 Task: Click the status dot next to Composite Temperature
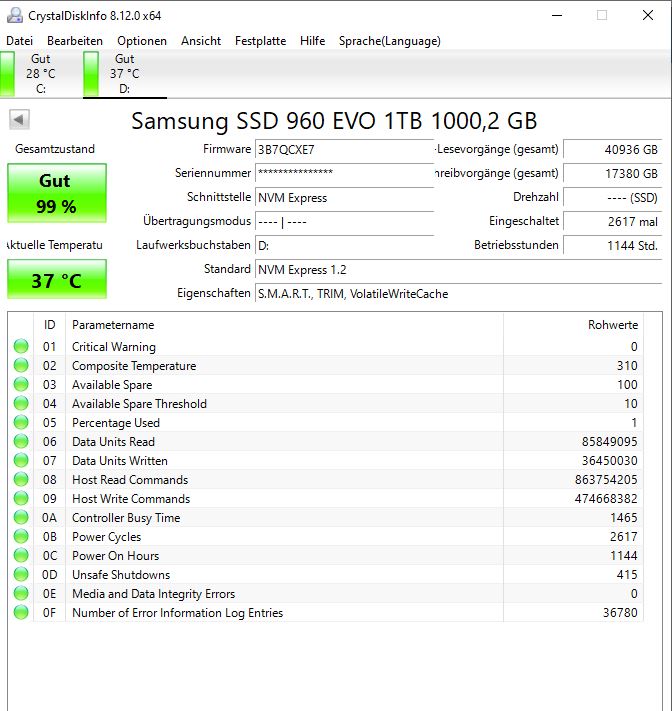click(21, 365)
